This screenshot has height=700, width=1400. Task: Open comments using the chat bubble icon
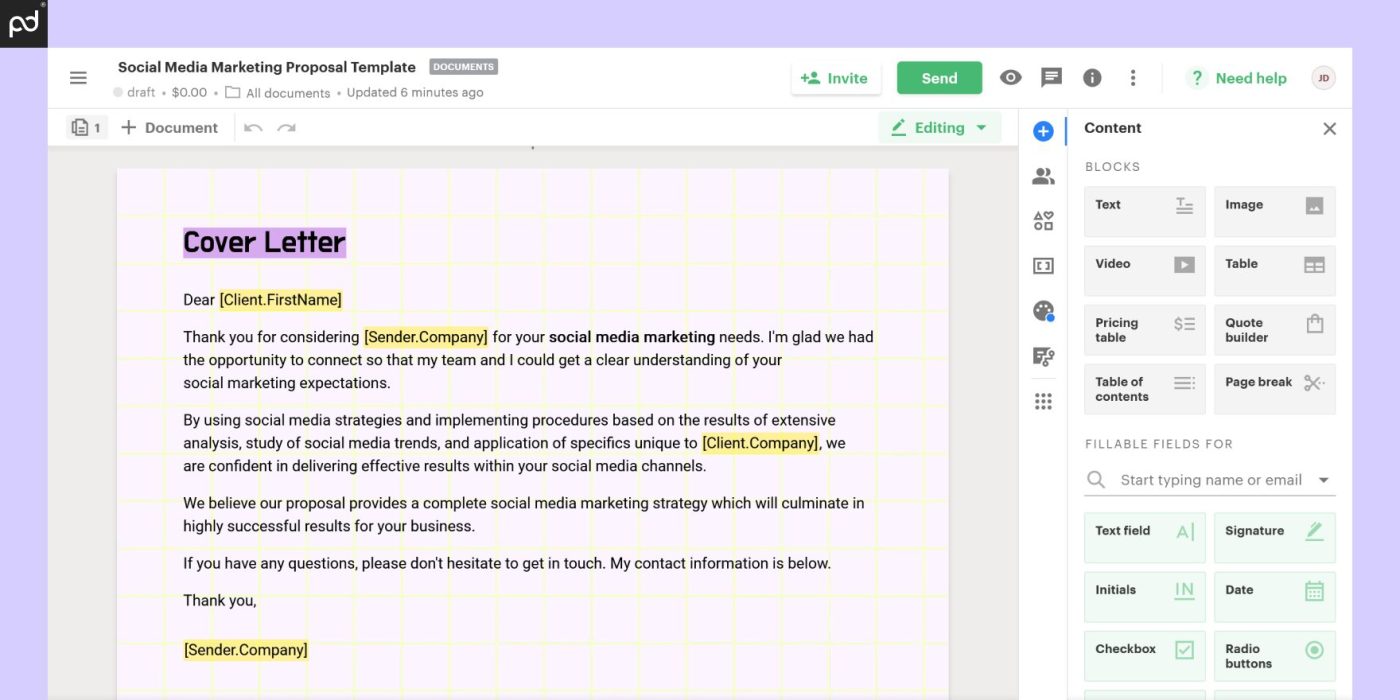[1051, 77]
